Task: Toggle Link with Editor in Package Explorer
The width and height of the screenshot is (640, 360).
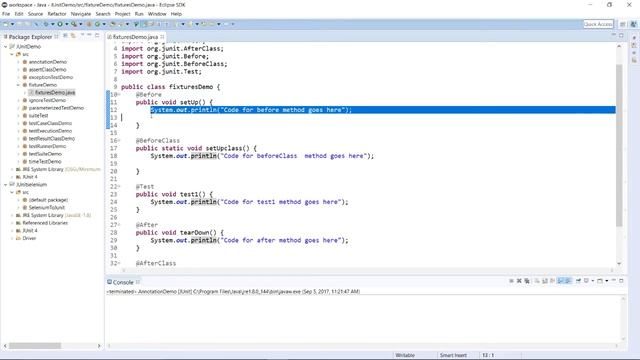Action: [73, 36]
